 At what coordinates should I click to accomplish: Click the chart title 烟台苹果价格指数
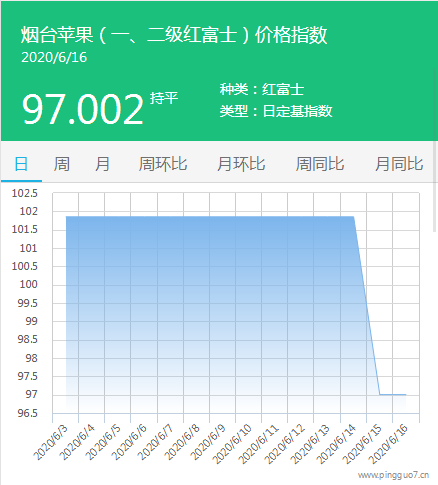tap(174, 35)
